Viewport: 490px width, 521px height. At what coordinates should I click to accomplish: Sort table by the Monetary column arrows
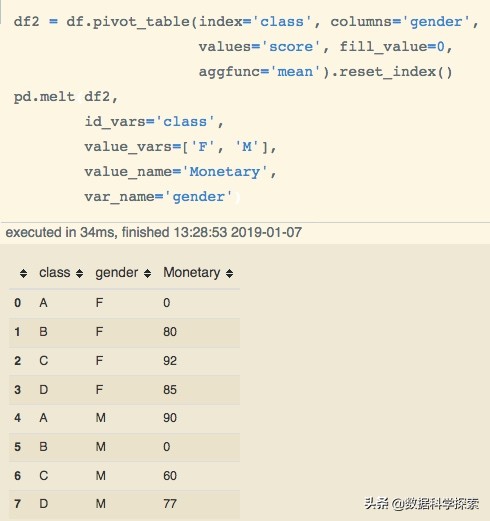tap(229, 274)
